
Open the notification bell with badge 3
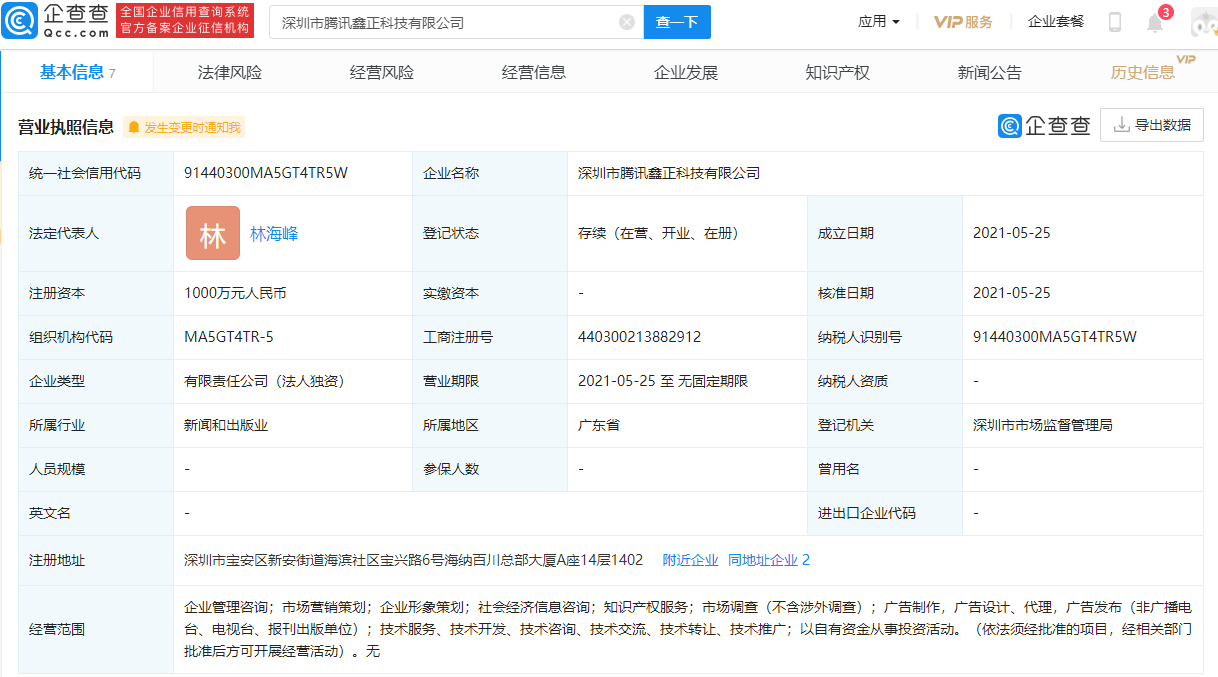[1155, 22]
